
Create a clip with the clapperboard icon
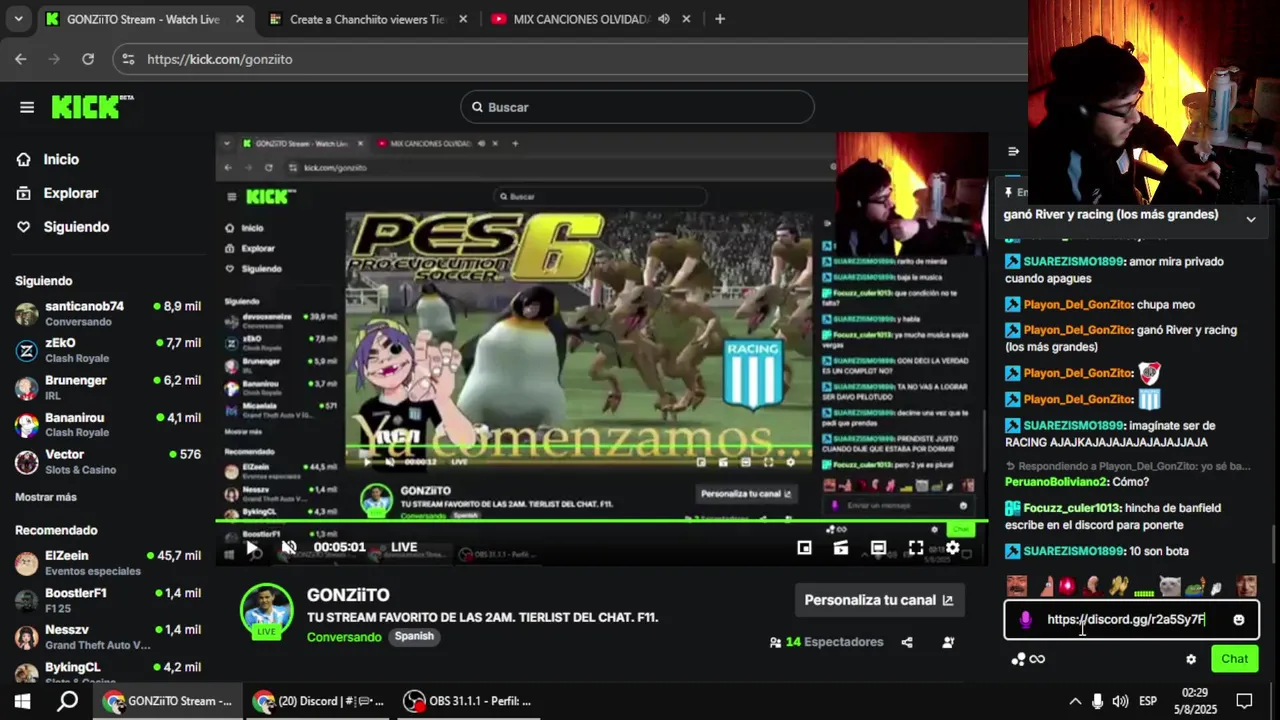click(841, 547)
